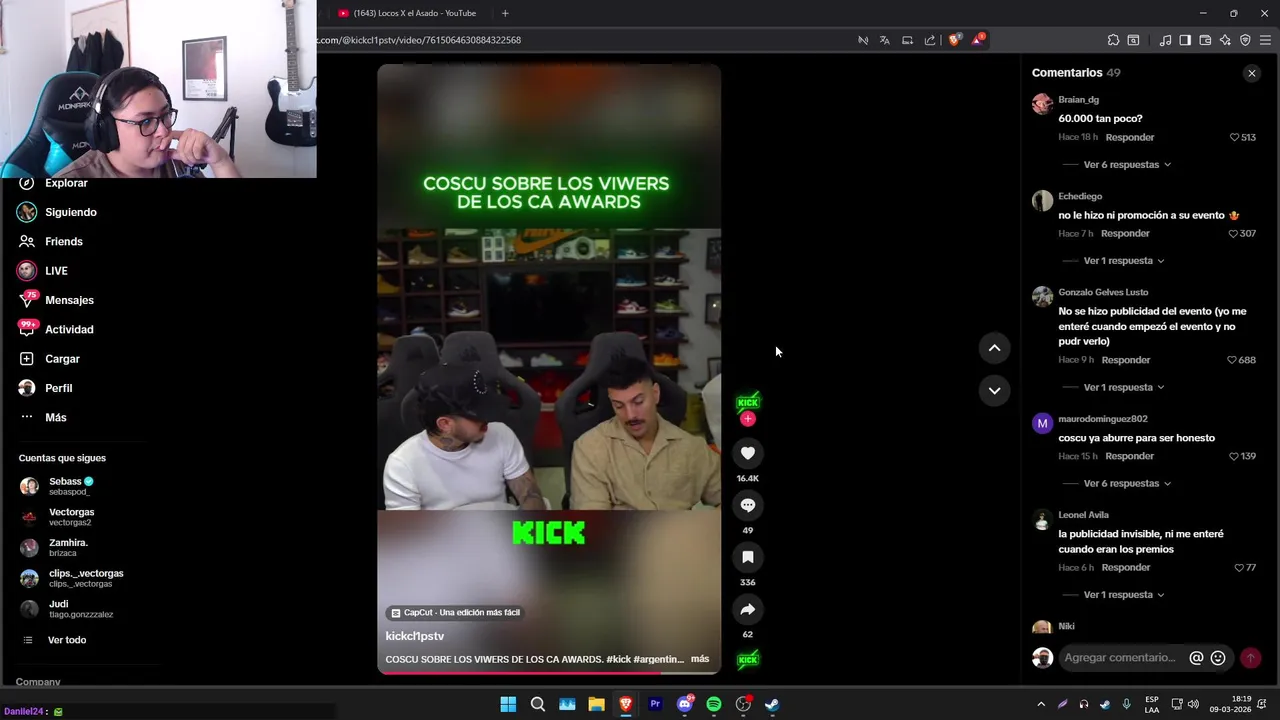1280x720 pixels.
Task: Open Premiere Pro from the Windows taskbar
Action: pos(655,704)
